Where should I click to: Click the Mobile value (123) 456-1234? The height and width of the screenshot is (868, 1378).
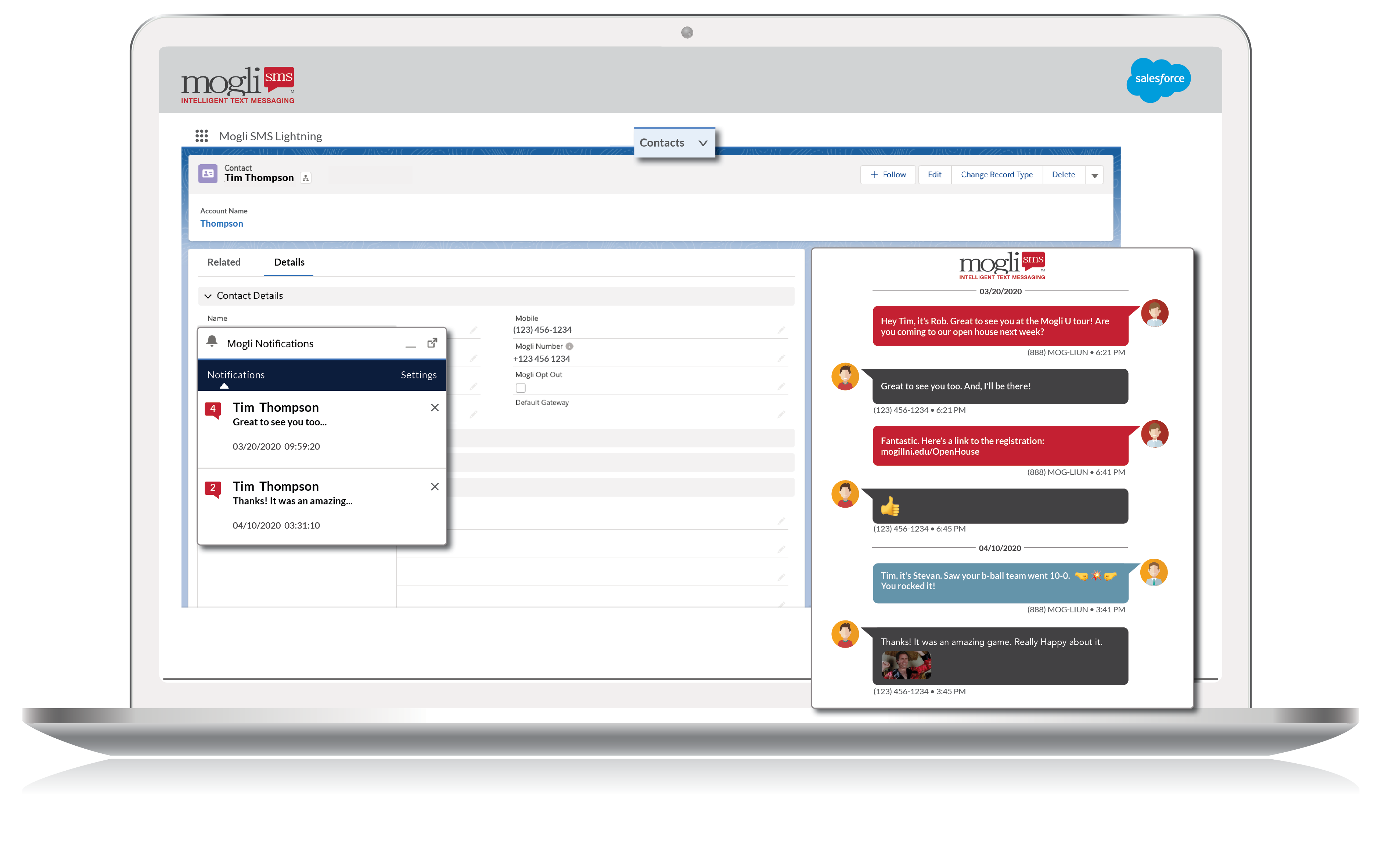[542, 329]
